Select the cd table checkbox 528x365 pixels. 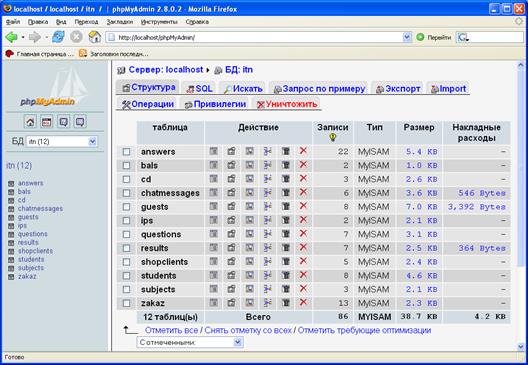(126, 179)
